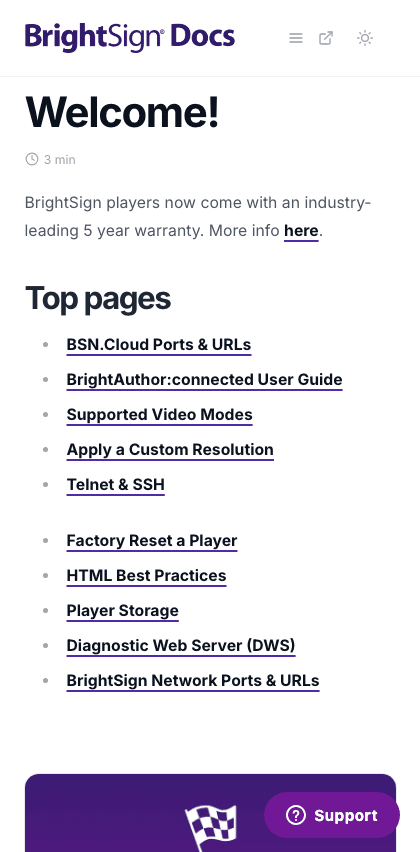The height and width of the screenshot is (852, 420).
Task: Open the hamburger navigation menu
Action: (296, 38)
